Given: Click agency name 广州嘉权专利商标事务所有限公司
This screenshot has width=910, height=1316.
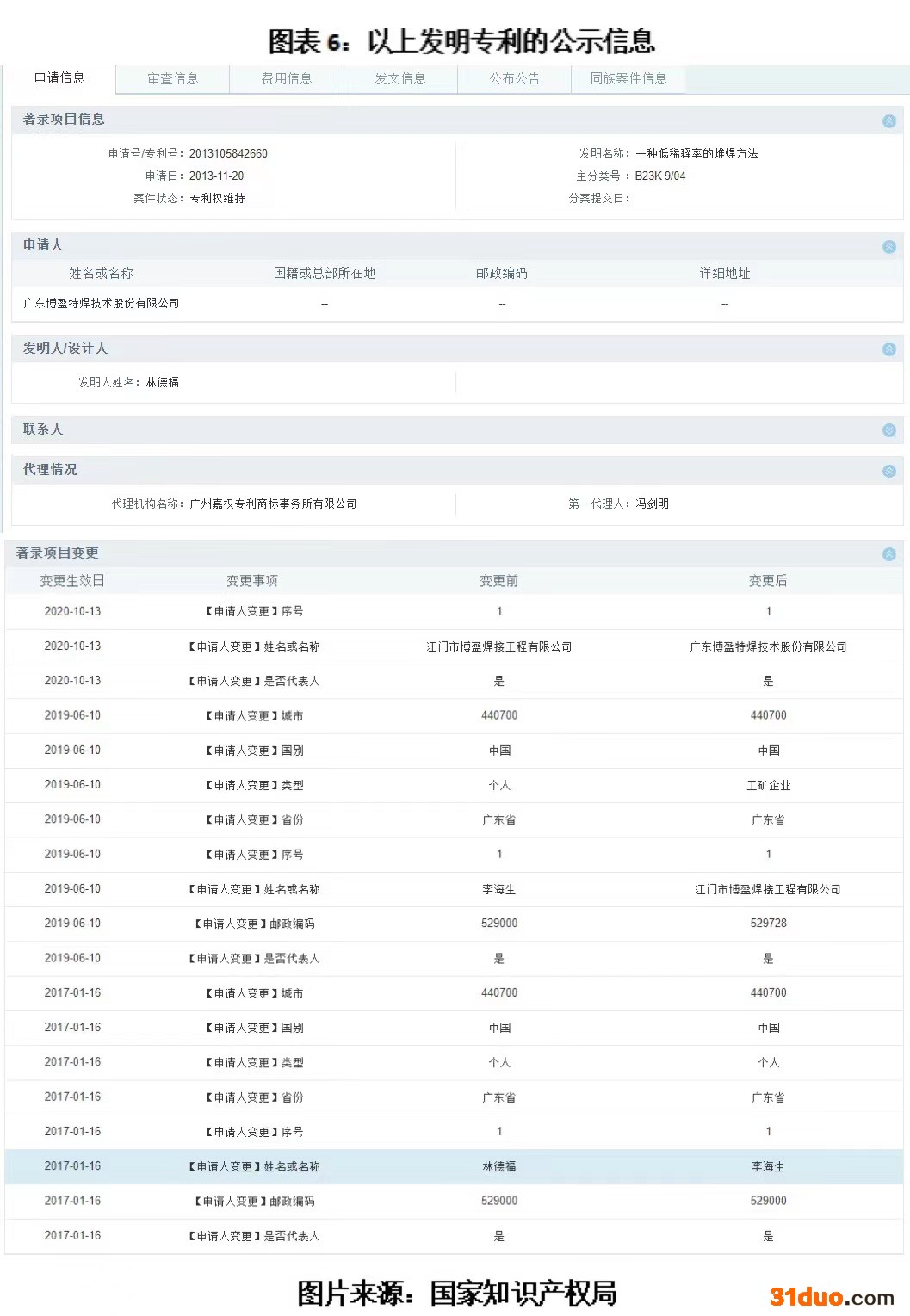Looking at the screenshot, I should click(273, 504).
